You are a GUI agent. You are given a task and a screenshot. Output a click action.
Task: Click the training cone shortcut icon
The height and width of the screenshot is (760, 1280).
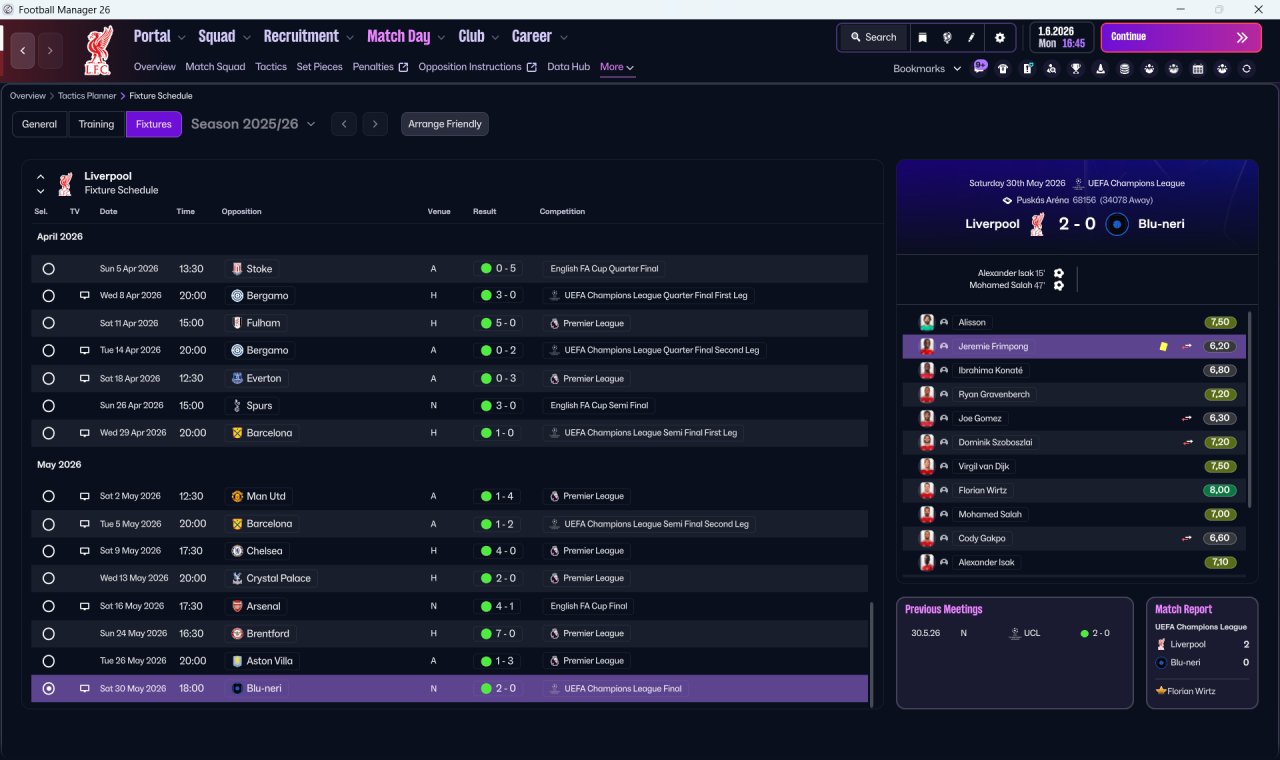tap(1100, 69)
